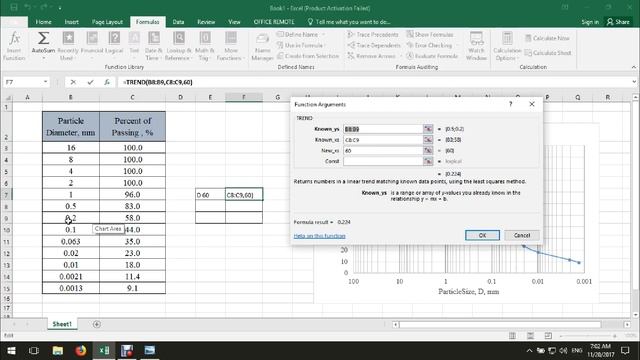This screenshot has width=640, height=360.
Task: Switch to the View ribbon tab
Action: pos(234,22)
